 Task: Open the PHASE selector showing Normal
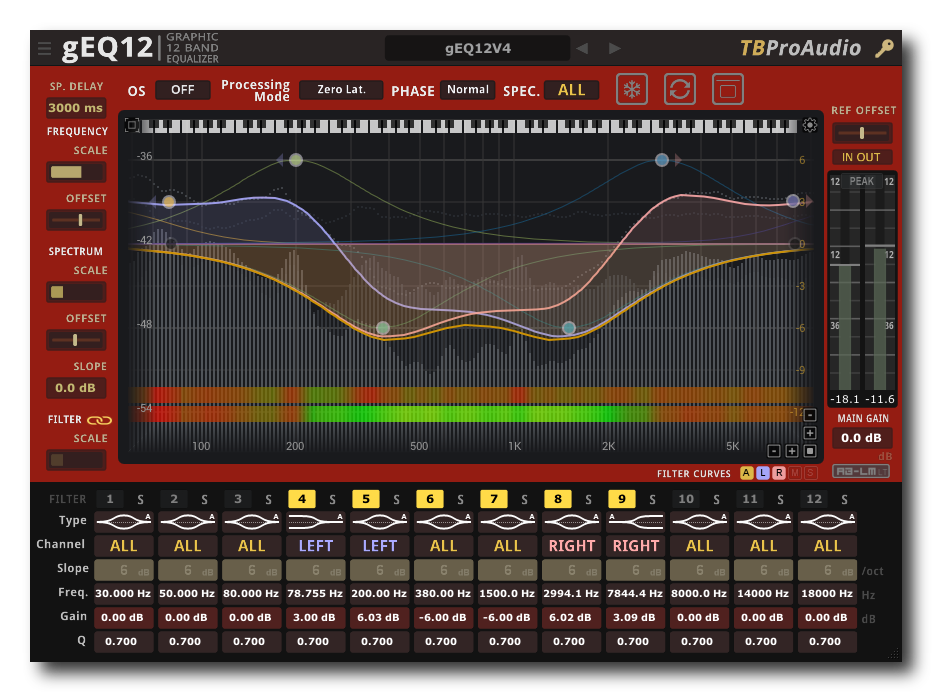(x=468, y=90)
